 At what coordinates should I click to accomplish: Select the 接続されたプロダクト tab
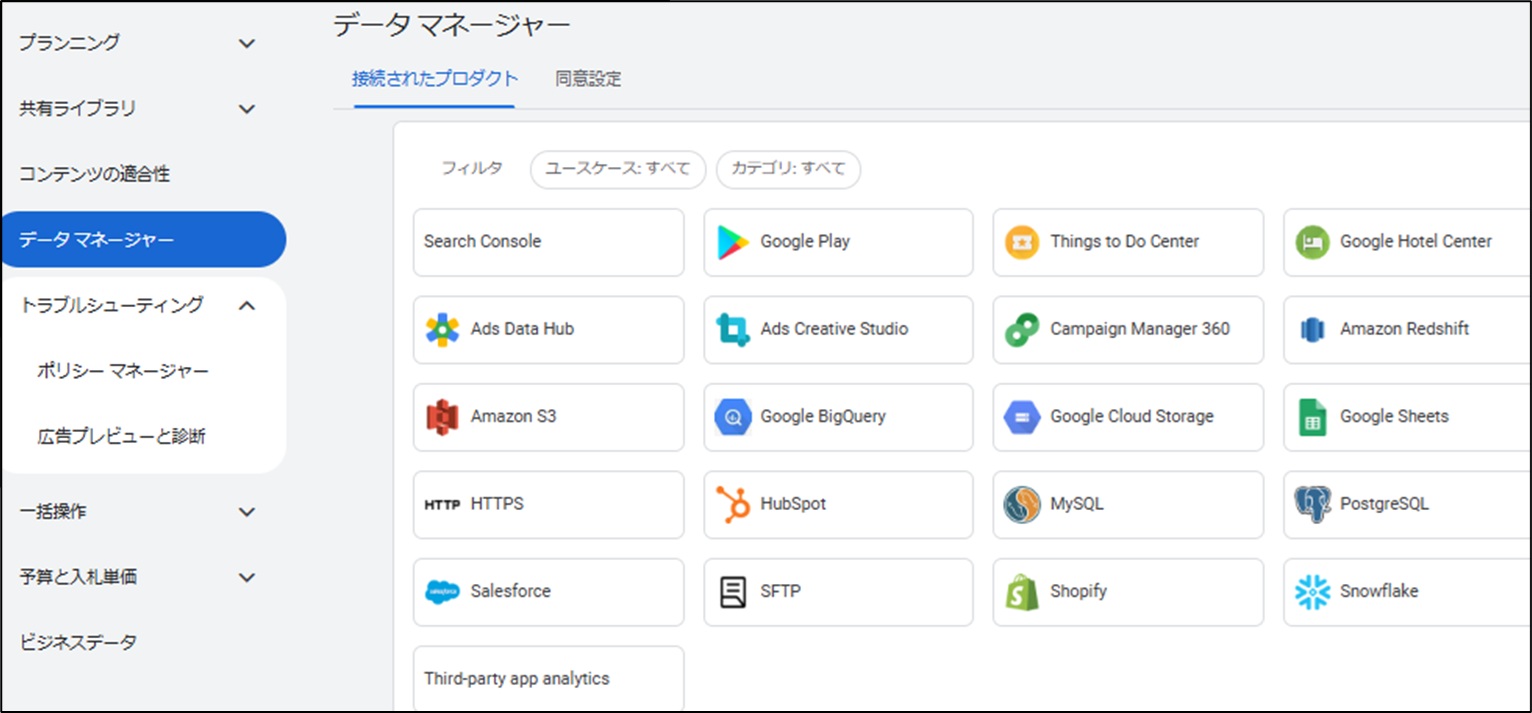pyautogui.click(x=434, y=79)
